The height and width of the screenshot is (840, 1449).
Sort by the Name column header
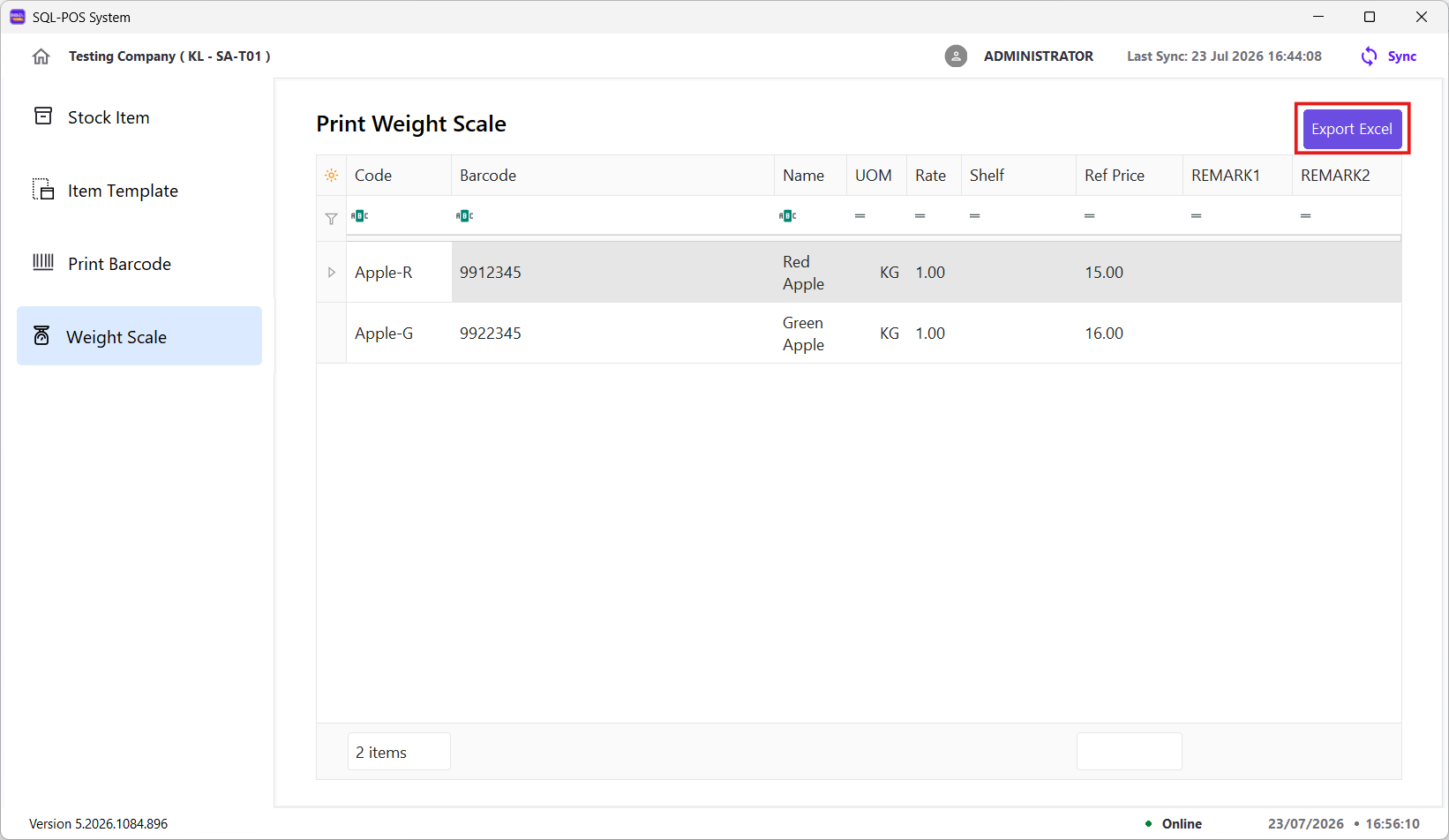[x=811, y=176]
